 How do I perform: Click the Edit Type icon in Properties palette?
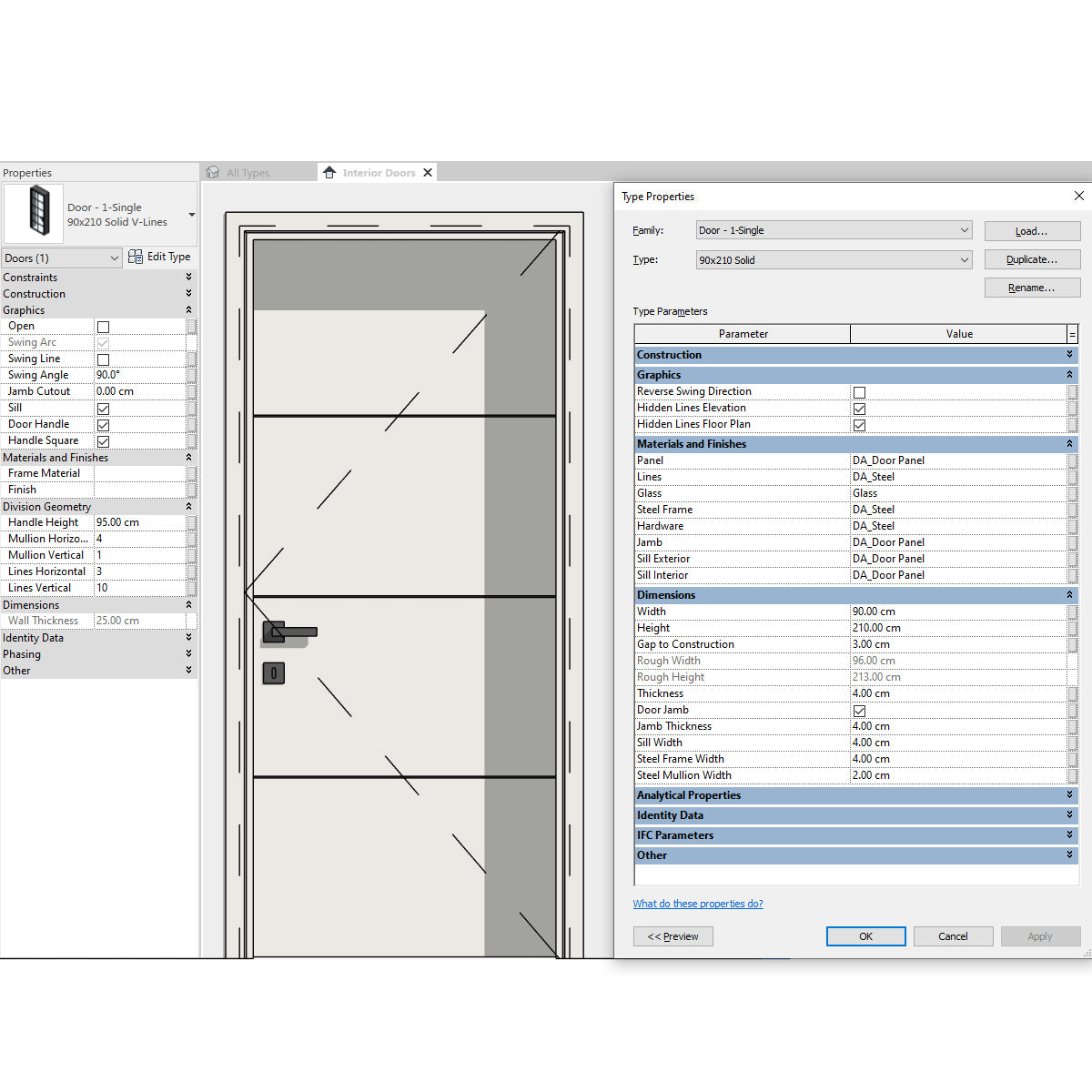tap(135, 257)
